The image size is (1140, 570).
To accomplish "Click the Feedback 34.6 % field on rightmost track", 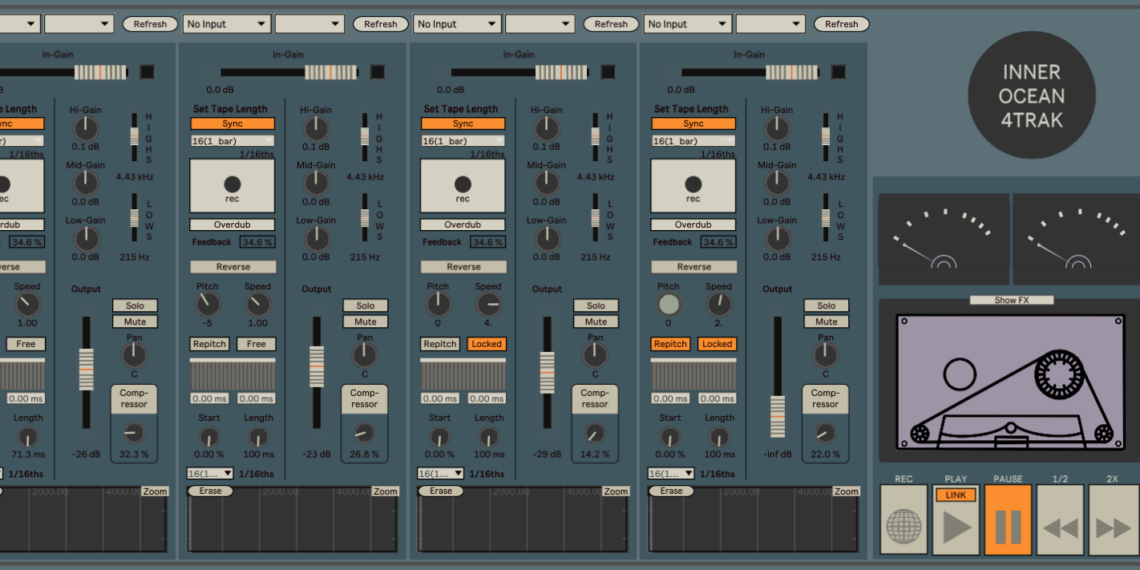I will pos(717,243).
